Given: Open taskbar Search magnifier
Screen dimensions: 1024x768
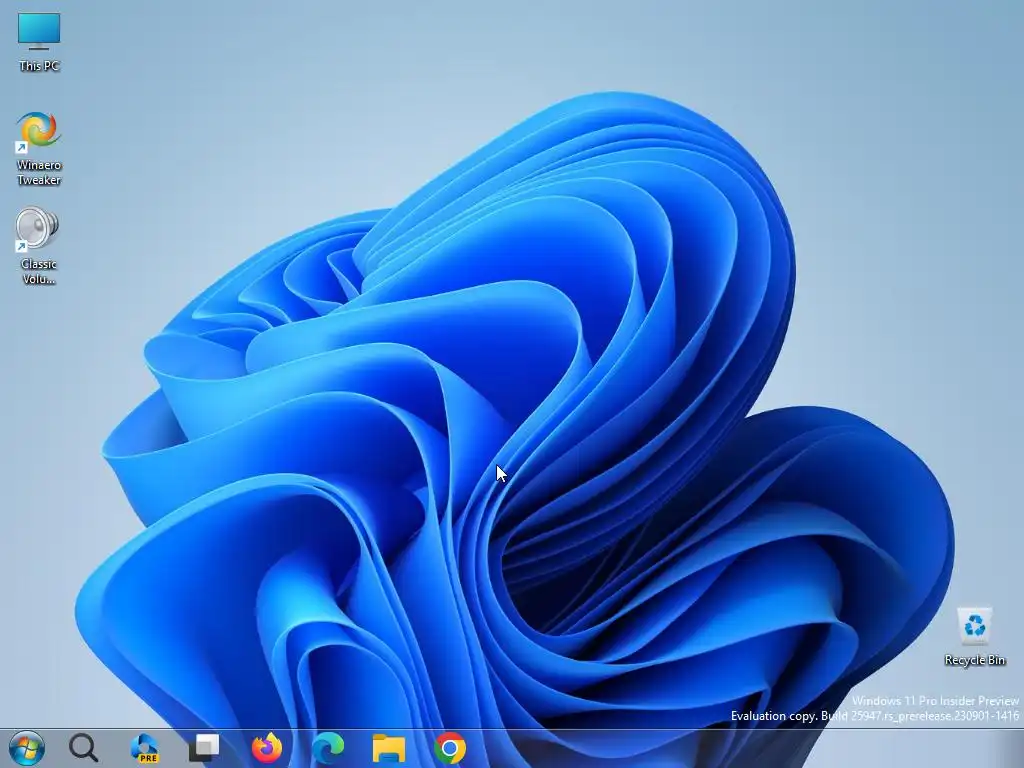Looking at the screenshot, I should 84,748.
